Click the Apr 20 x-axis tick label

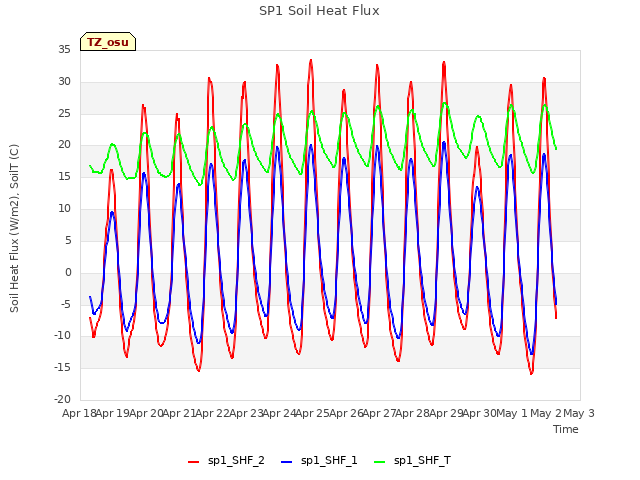click(146, 413)
